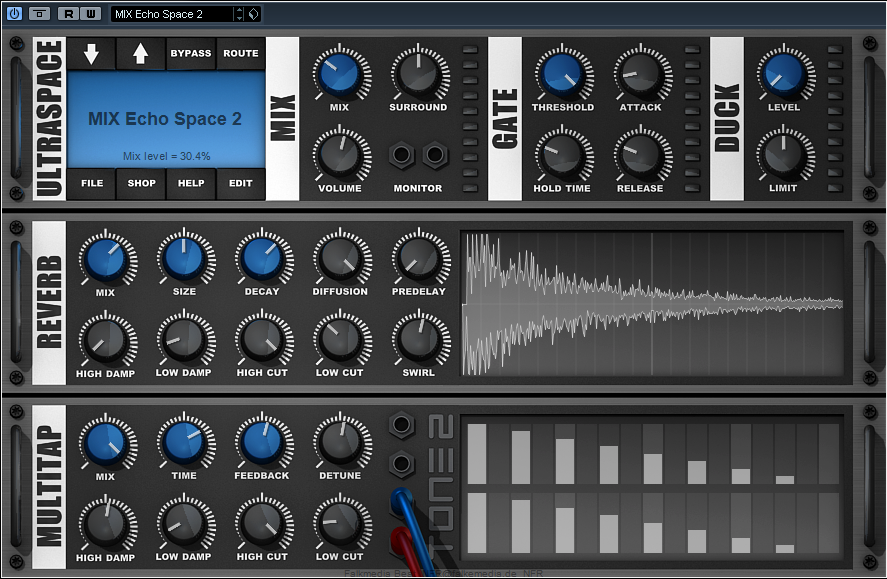887x579 pixels.
Task: Click the left MONITOR jack
Action: click(402, 154)
